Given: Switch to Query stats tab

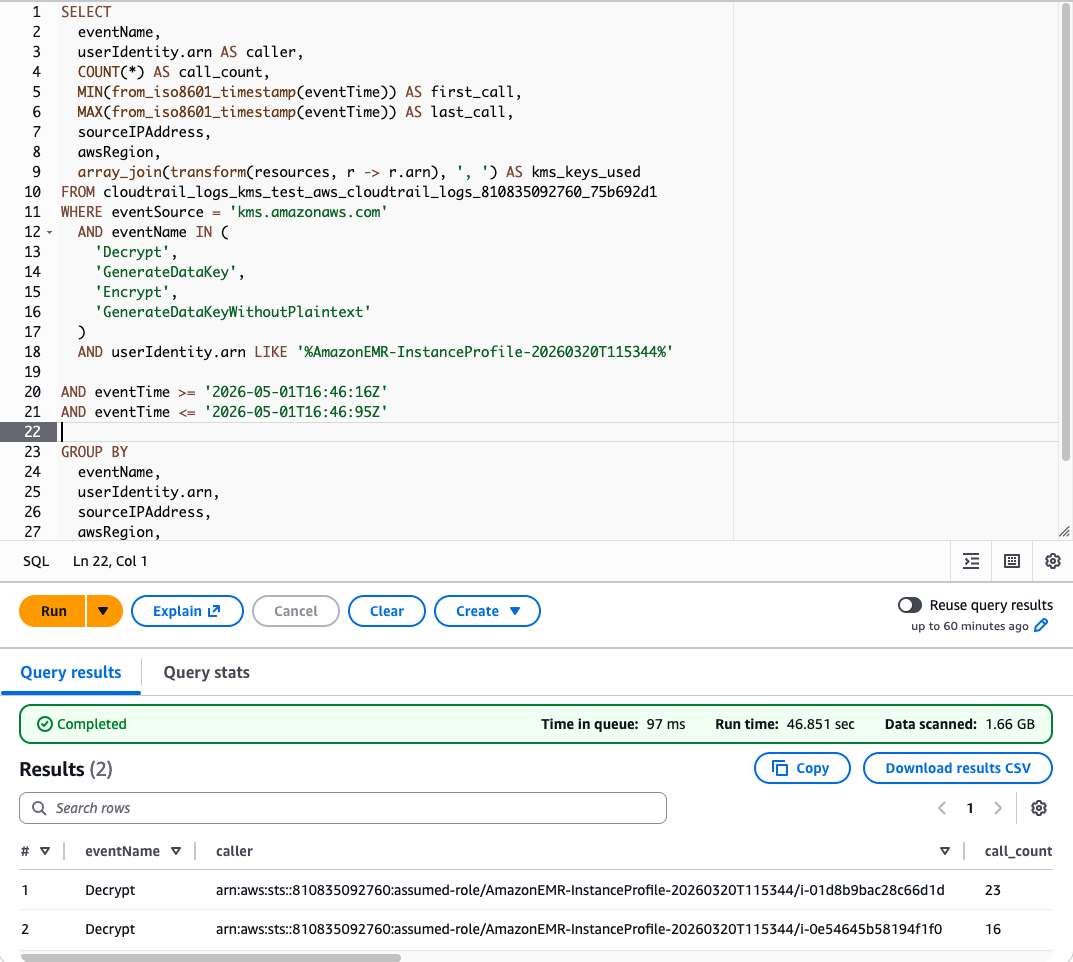Looking at the screenshot, I should (x=207, y=673).
